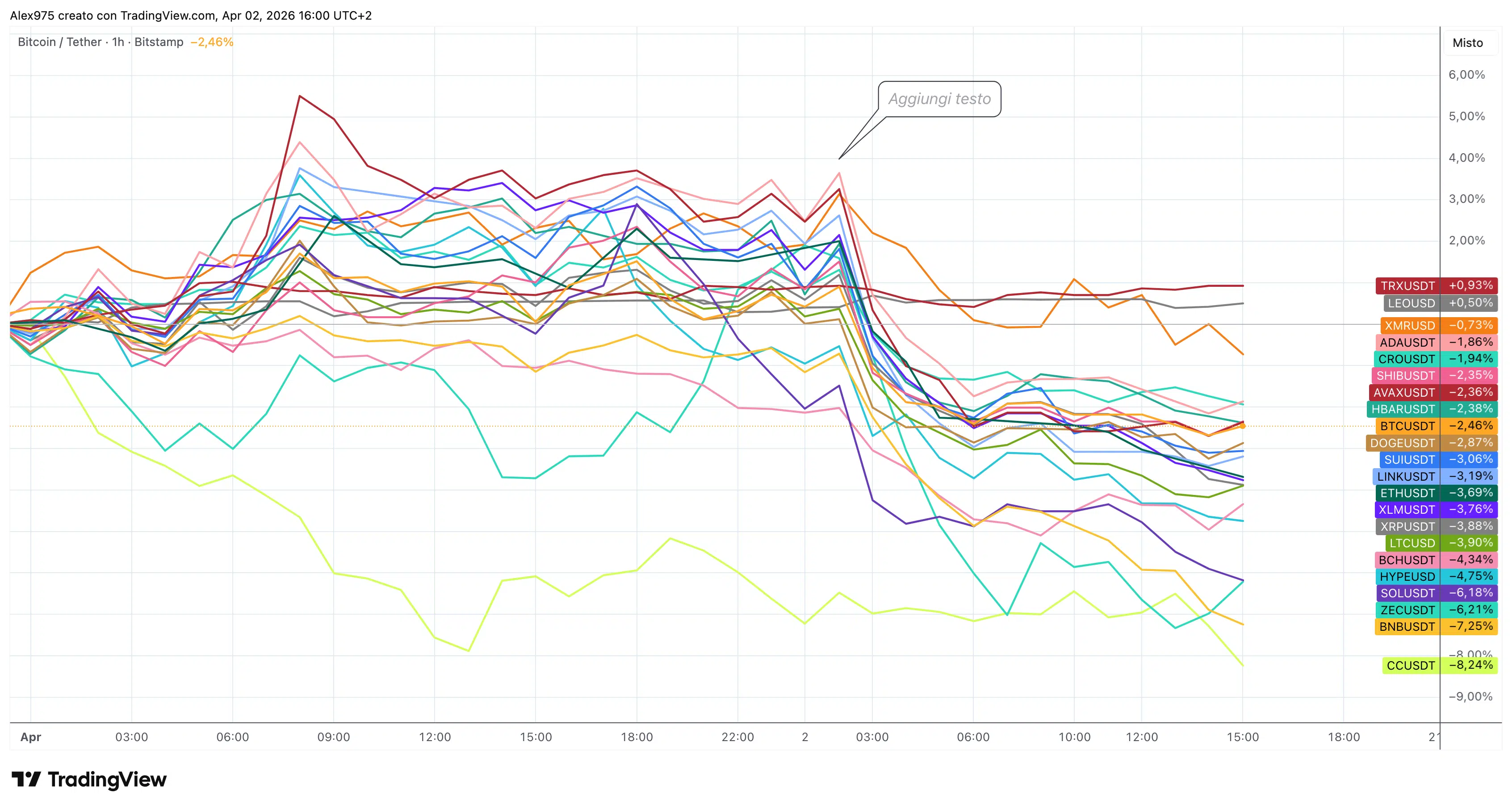1512x809 pixels.
Task: Click the Aggiungi testo callout box
Action: coord(939,99)
